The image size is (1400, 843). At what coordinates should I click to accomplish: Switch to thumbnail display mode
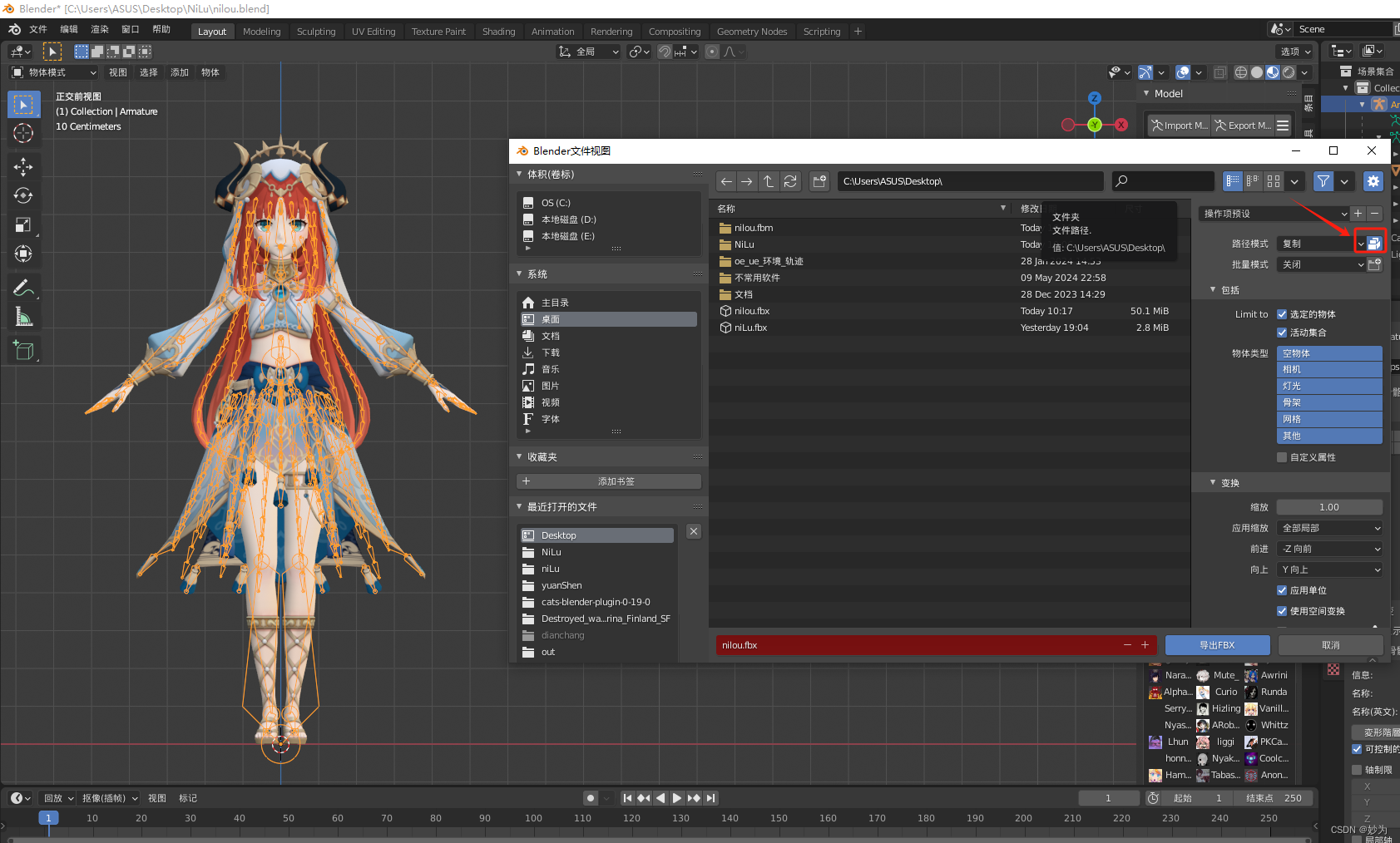(1274, 181)
